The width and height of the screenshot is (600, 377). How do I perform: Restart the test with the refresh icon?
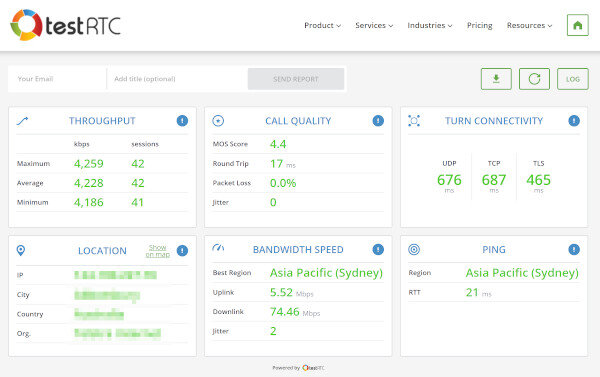(534, 79)
